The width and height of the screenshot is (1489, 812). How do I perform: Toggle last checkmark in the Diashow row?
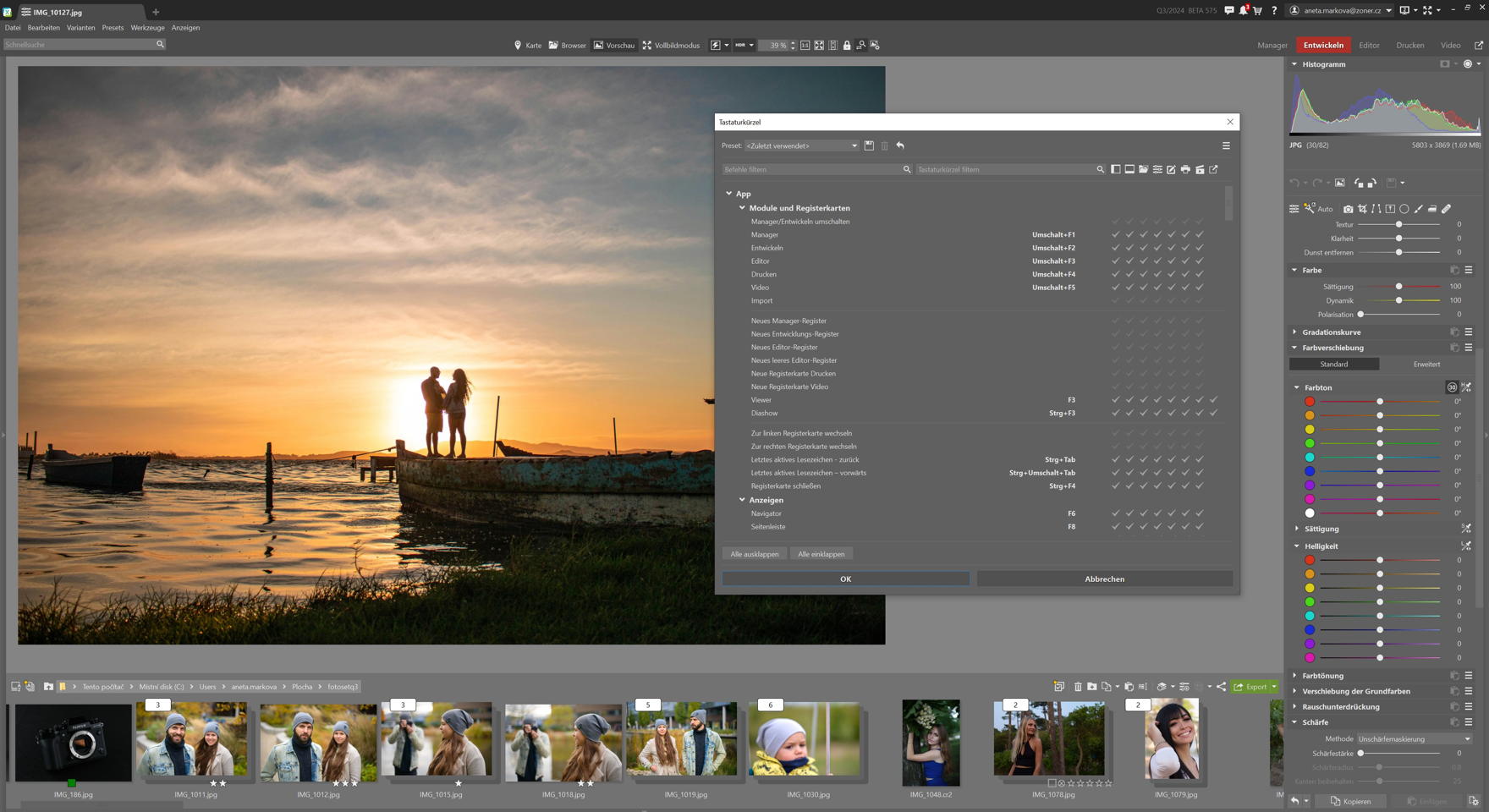(1214, 414)
